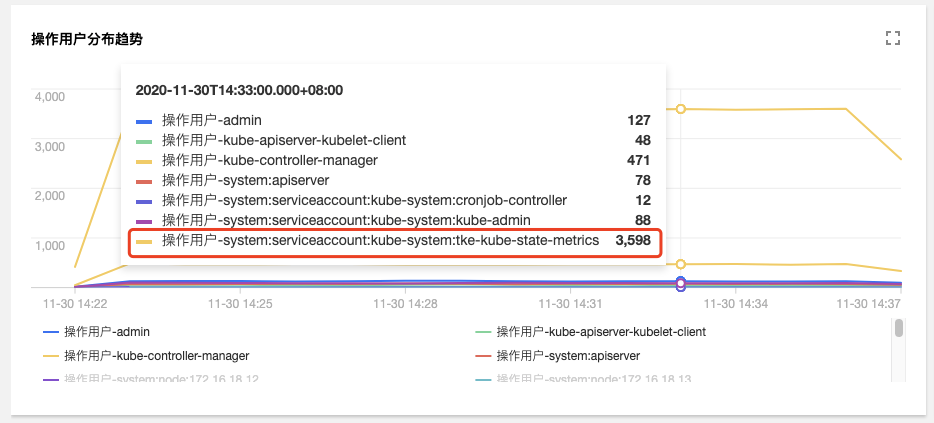The height and width of the screenshot is (423, 934).
Task: Click x-axis label 11-30 14:34
Action: pos(736,304)
